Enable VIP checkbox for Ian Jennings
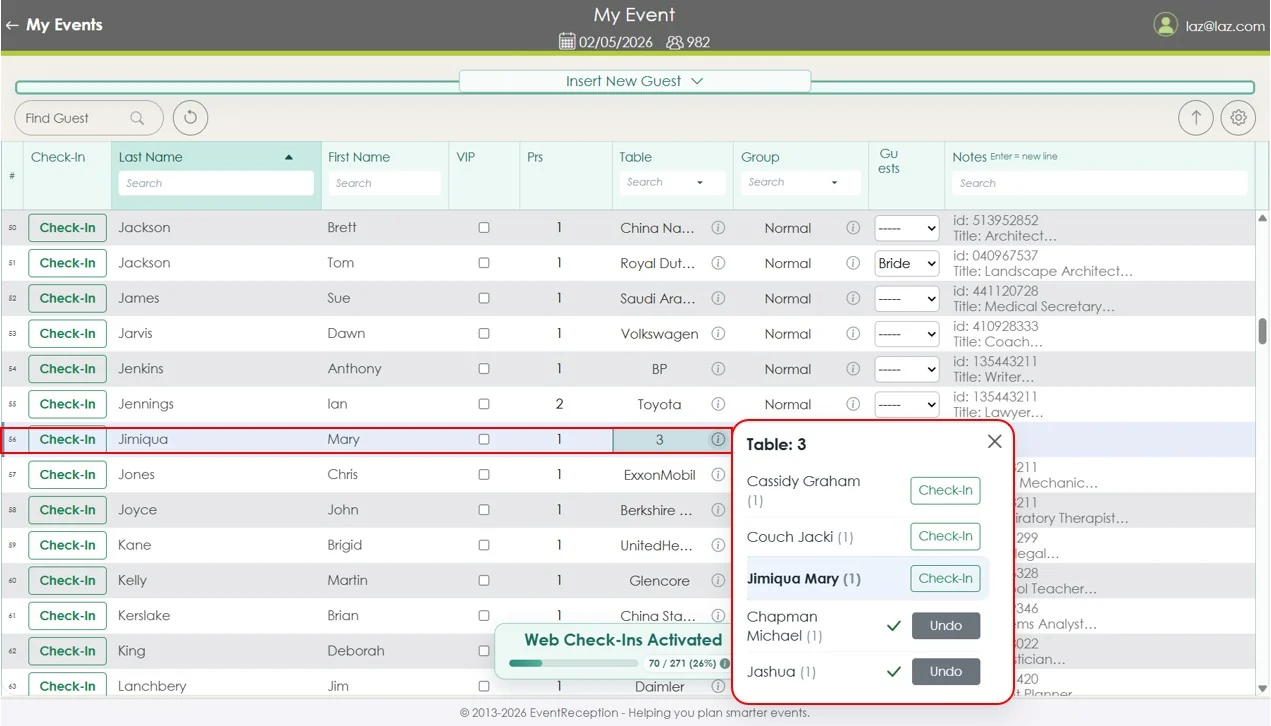This screenshot has height=726, width=1271. click(484, 404)
